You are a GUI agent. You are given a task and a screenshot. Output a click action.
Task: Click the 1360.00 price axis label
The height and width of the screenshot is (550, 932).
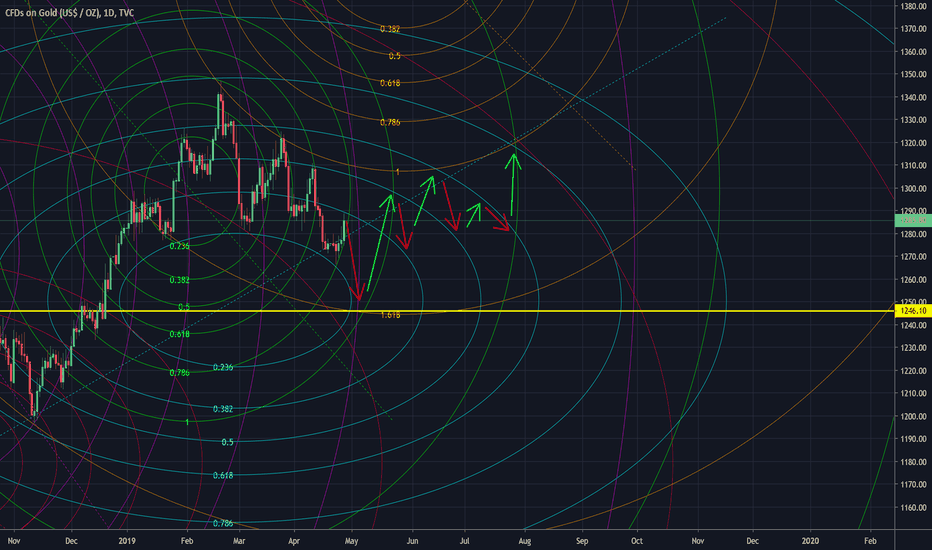tap(914, 52)
